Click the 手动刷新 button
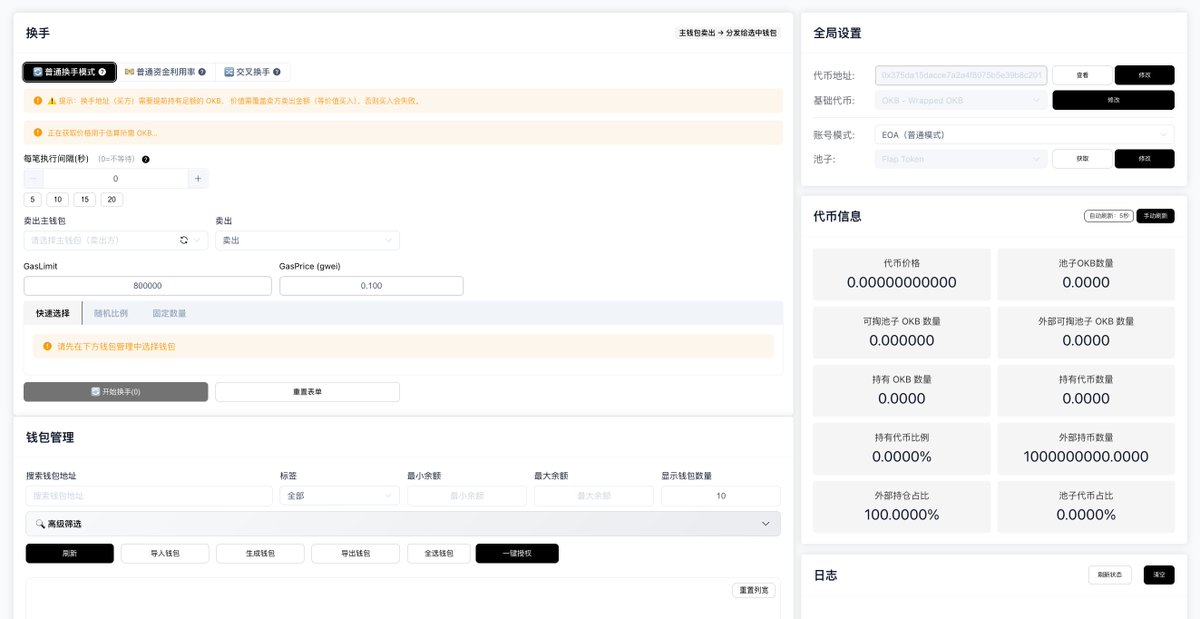The image size is (1200, 619). [1156, 216]
